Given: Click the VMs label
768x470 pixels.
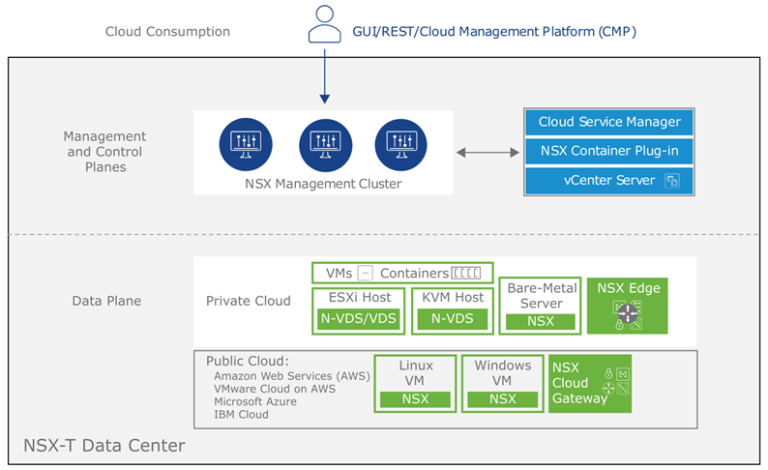Looking at the screenshot, I should (339, 273).
